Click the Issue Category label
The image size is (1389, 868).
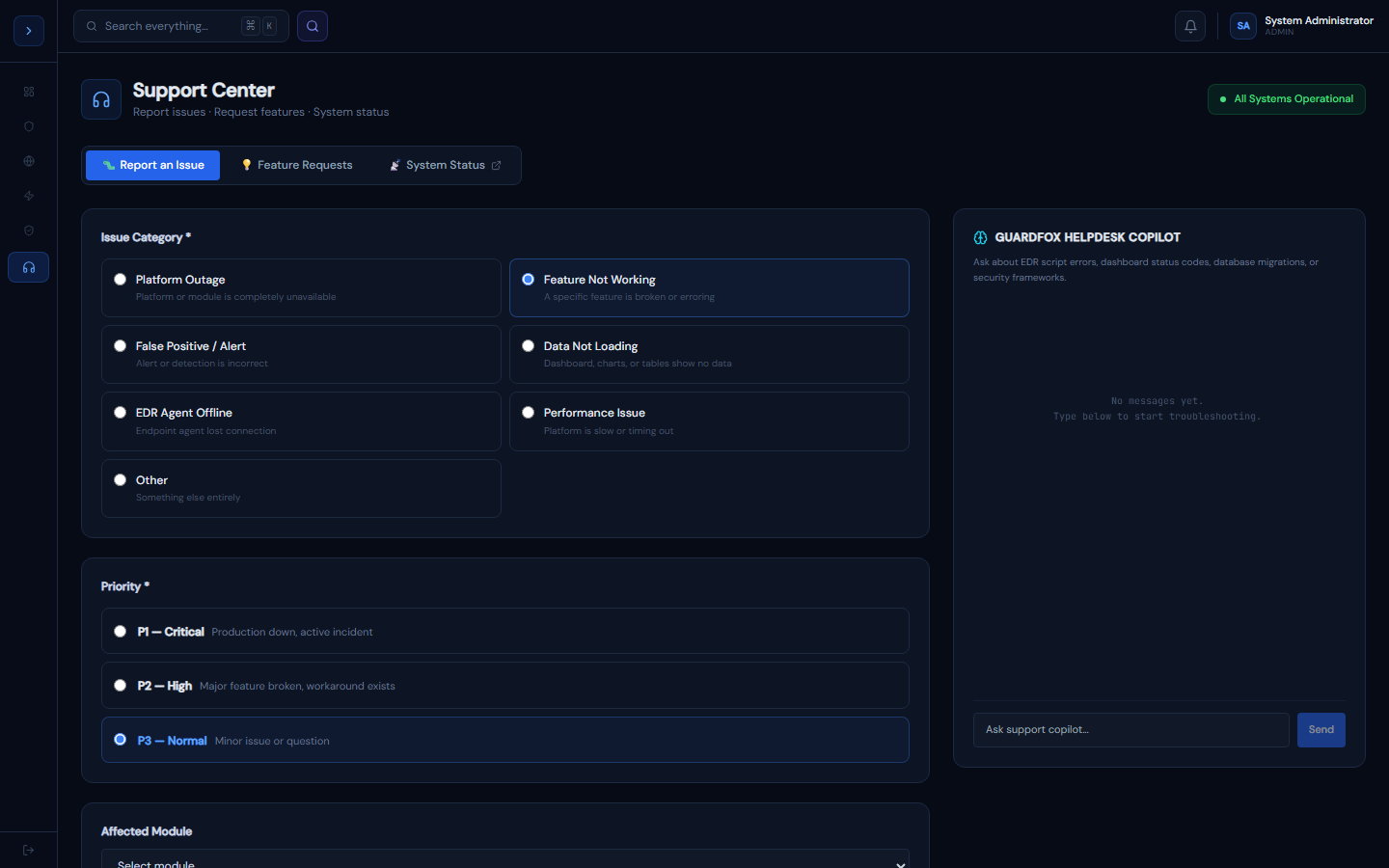click(x=146, y=237)
